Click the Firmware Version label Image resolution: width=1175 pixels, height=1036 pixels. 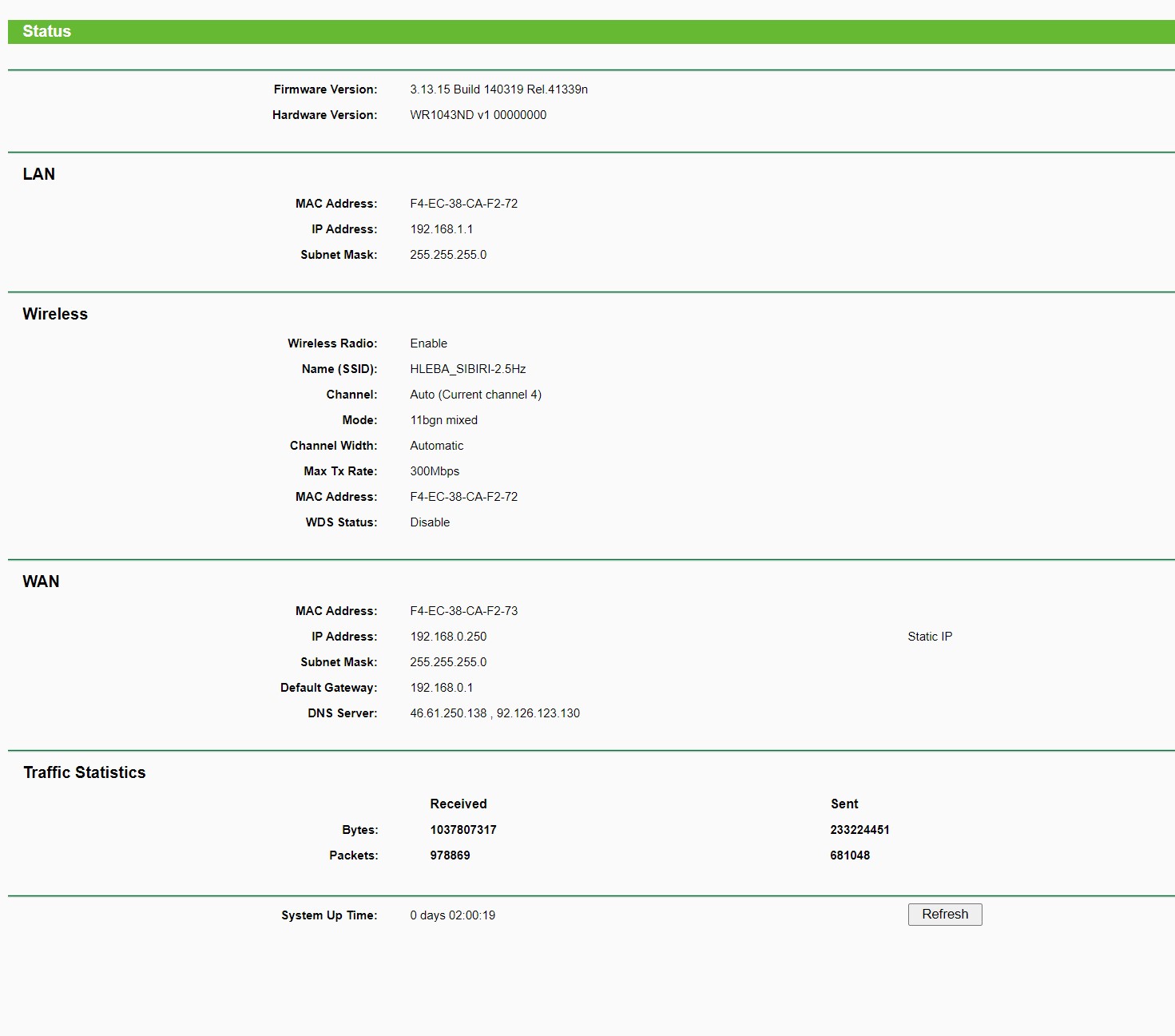tap(325, 89)
